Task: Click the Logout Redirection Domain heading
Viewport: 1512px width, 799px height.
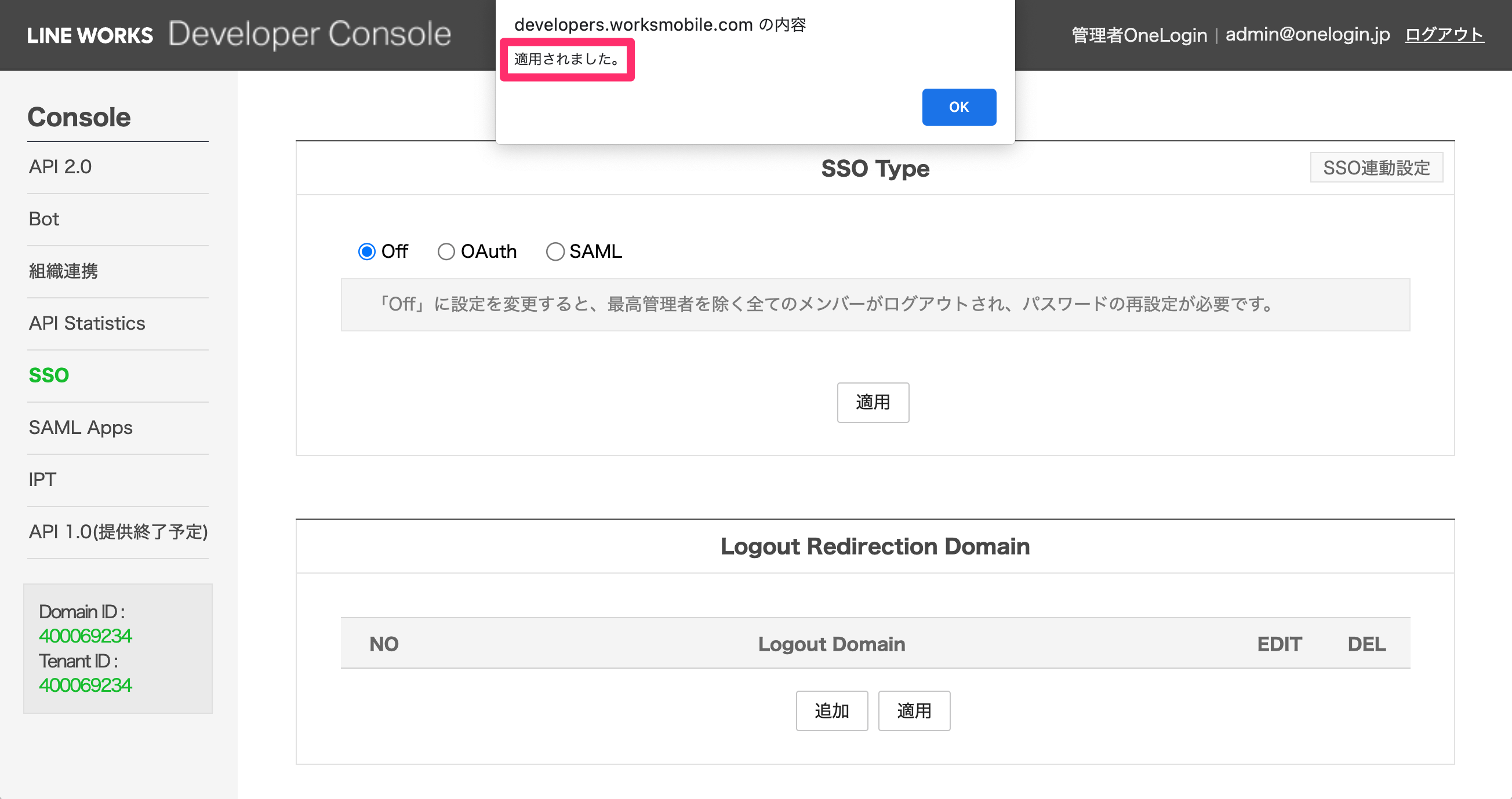Action: coord(875,547)
